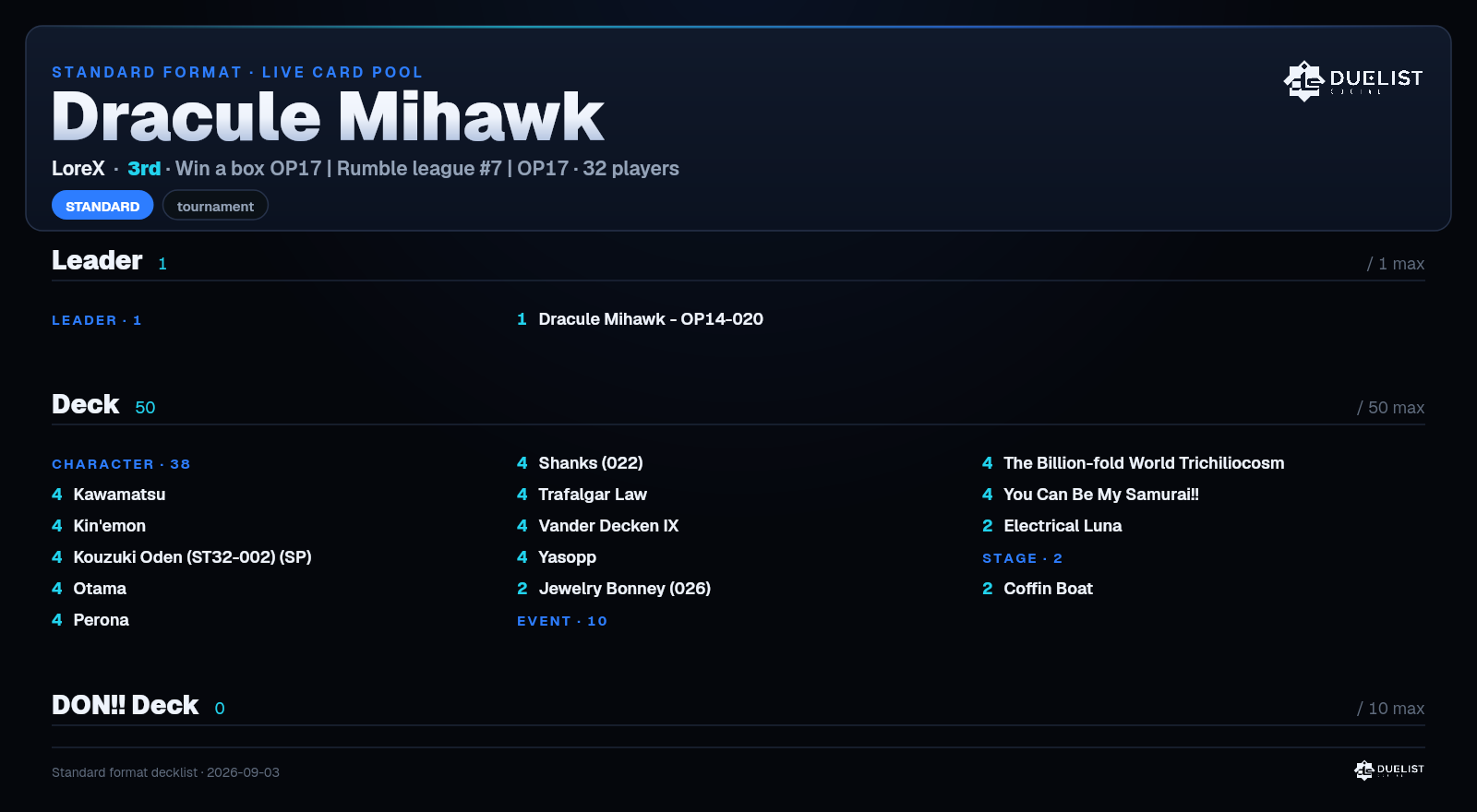Open Kouzuki Oden (ST32-002) (SP) entry
The width and height of the screenshot is (1477, 812).
click(x=182, y=557)
